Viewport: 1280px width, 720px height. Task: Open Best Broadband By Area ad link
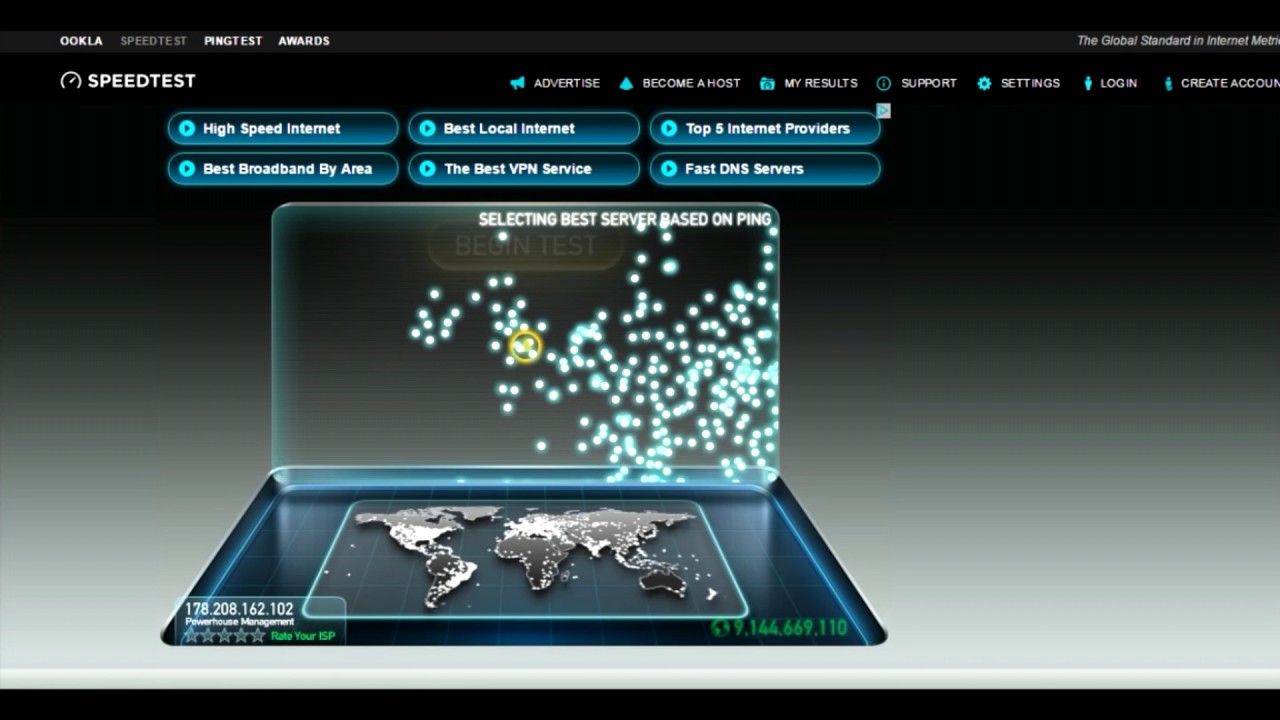coord(283,169)
